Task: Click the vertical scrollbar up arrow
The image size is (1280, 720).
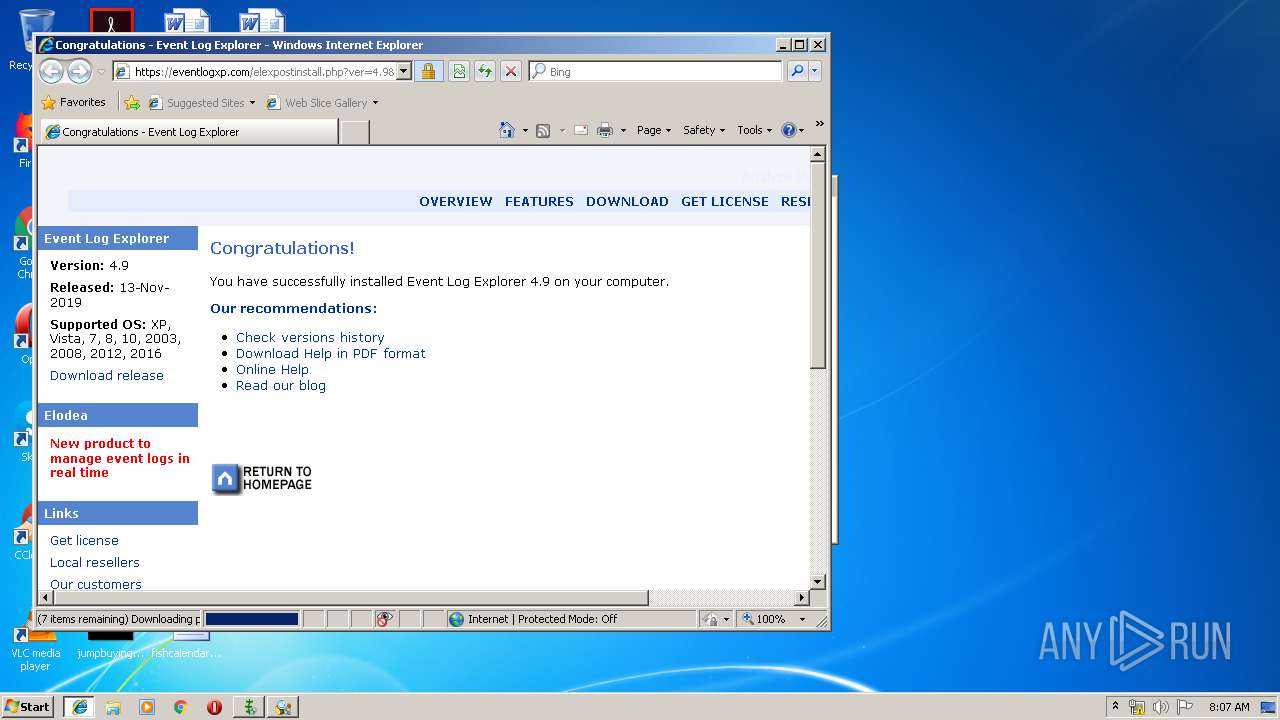Action: (x=817, y=154)
